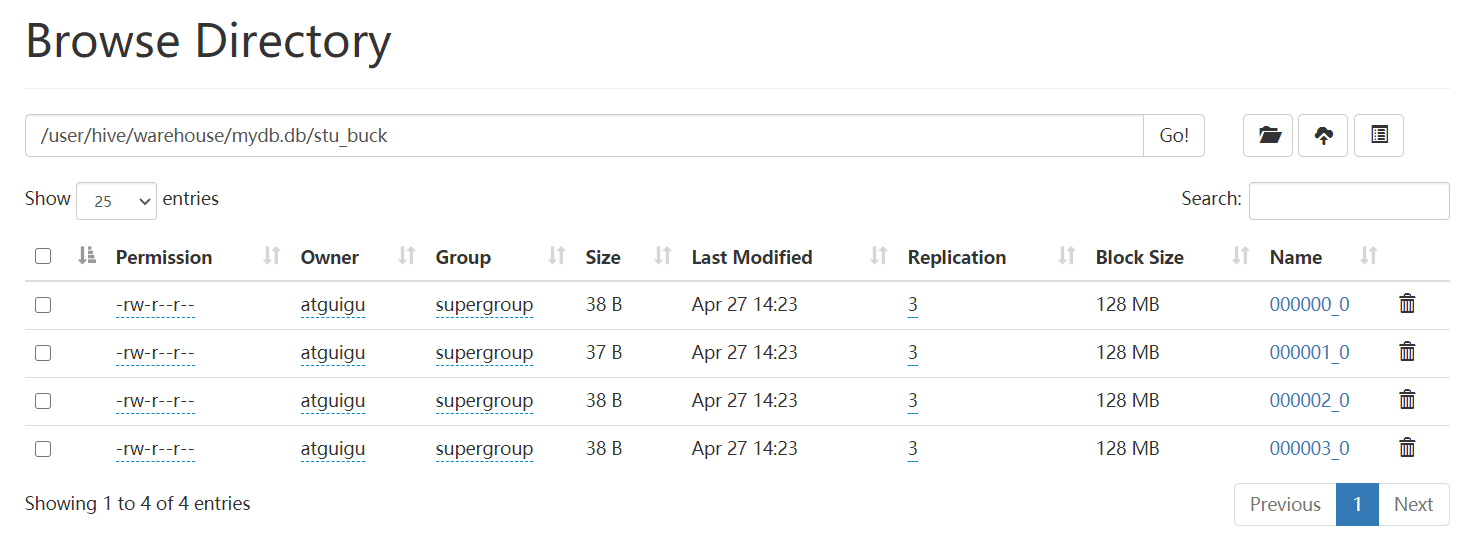1472x543 pixels.
Task: Click the upload files icon
Action: click(1323, 136)
